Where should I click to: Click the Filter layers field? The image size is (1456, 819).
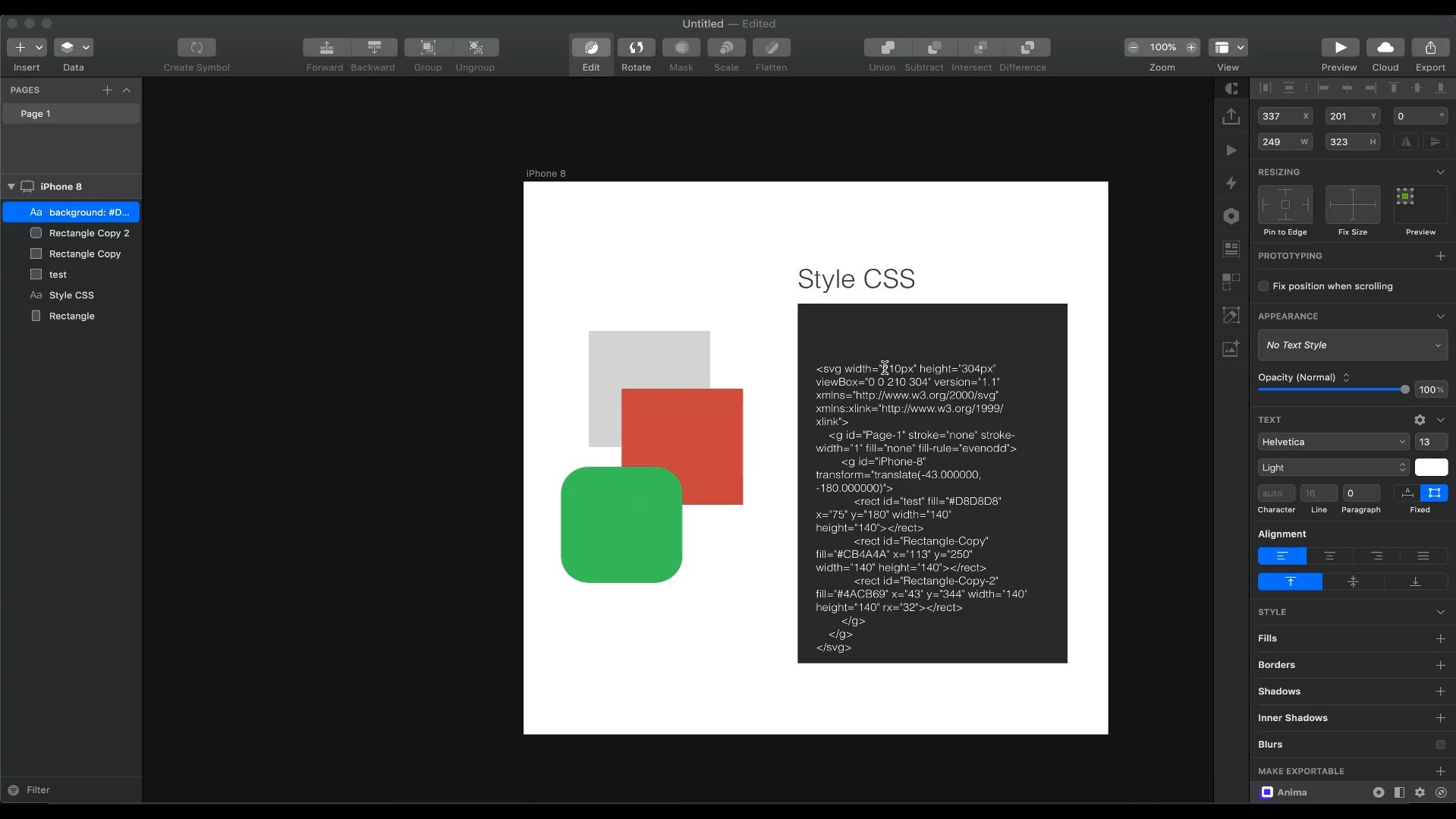tap(71, 790)
